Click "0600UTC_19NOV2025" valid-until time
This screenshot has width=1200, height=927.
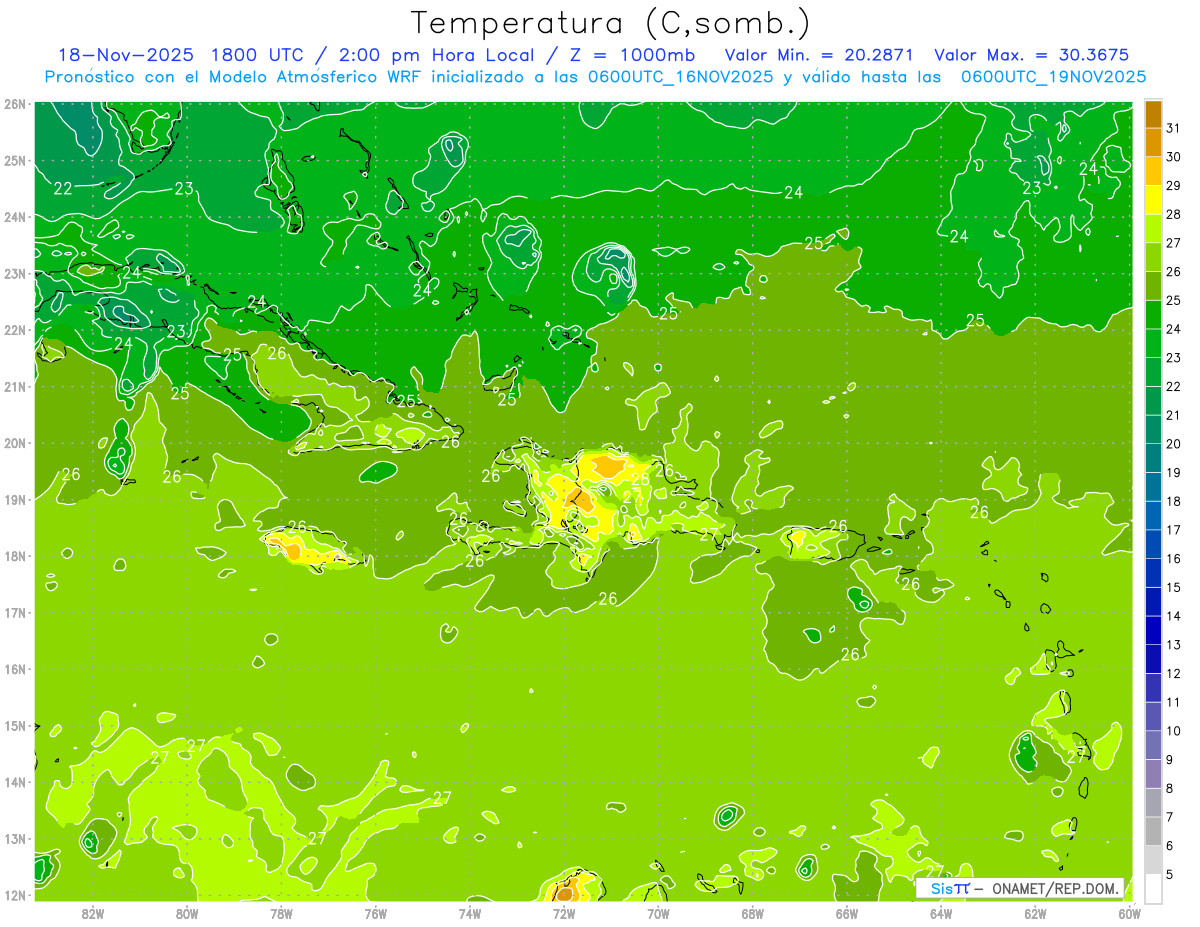pos(1053,77)
